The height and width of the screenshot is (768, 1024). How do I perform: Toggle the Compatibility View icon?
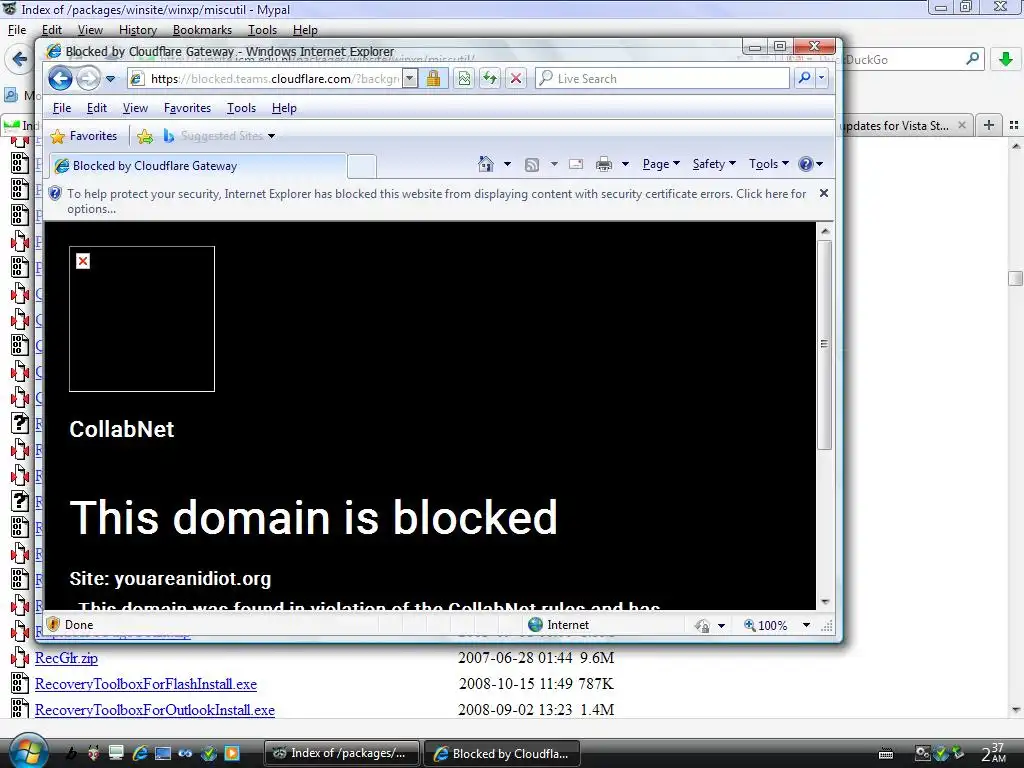[x=464, y=79]
